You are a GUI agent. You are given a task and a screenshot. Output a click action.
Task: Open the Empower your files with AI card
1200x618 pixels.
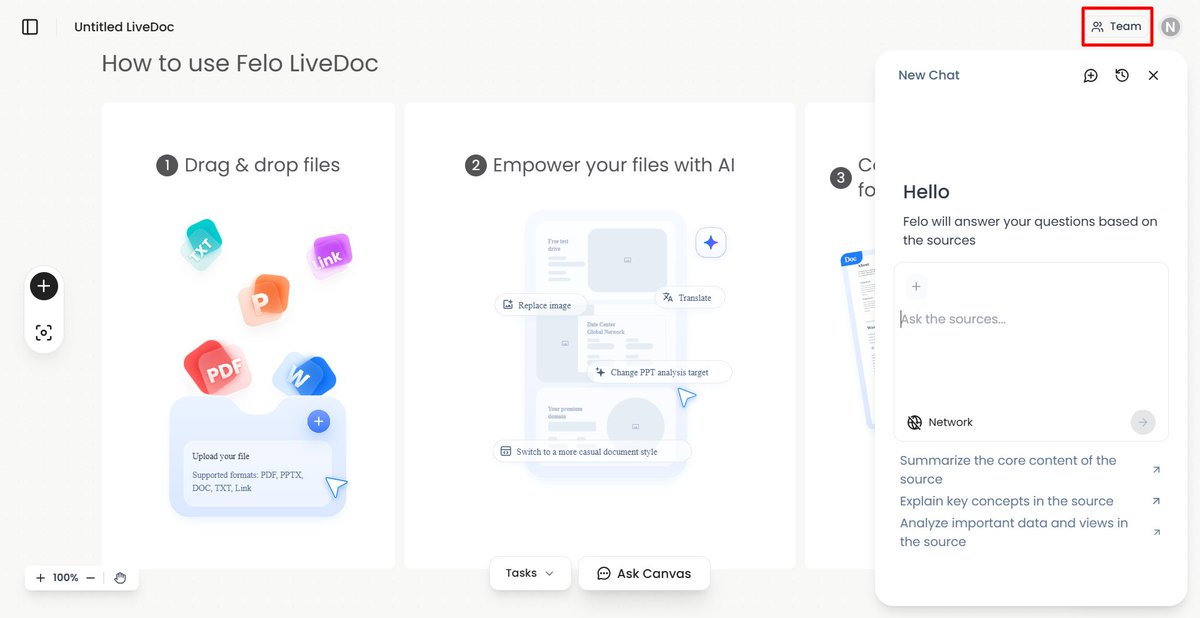[600, 336]
